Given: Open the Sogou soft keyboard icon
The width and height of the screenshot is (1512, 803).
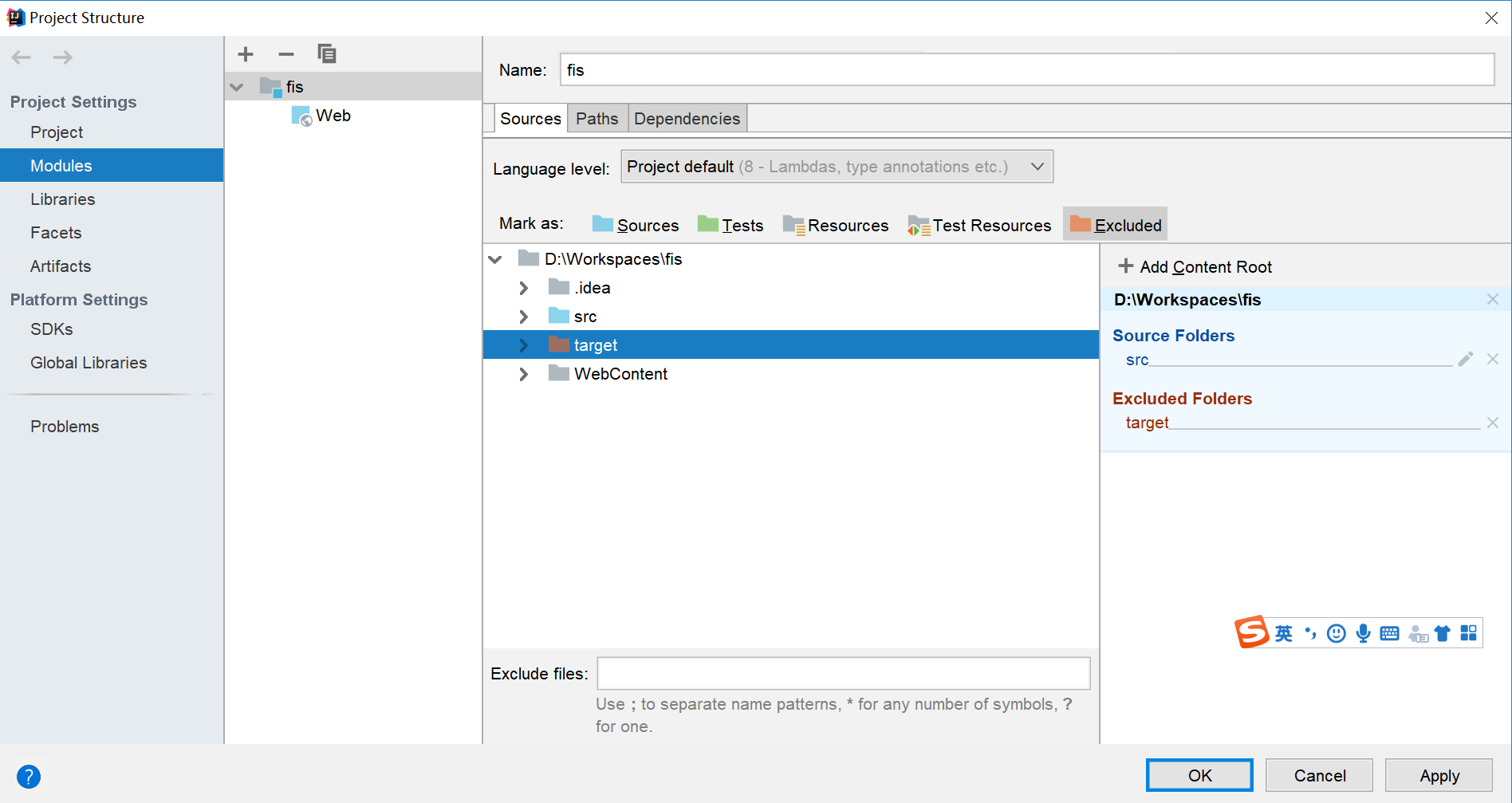Looking at the screenshot, I should (1389, 633).
